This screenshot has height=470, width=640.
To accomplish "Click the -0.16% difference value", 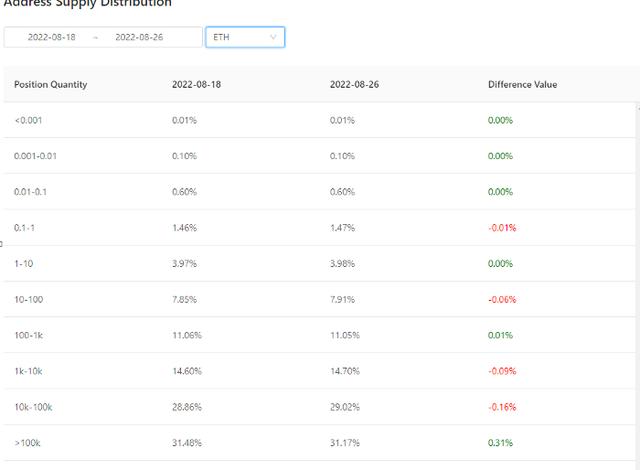I will (502, 407).
